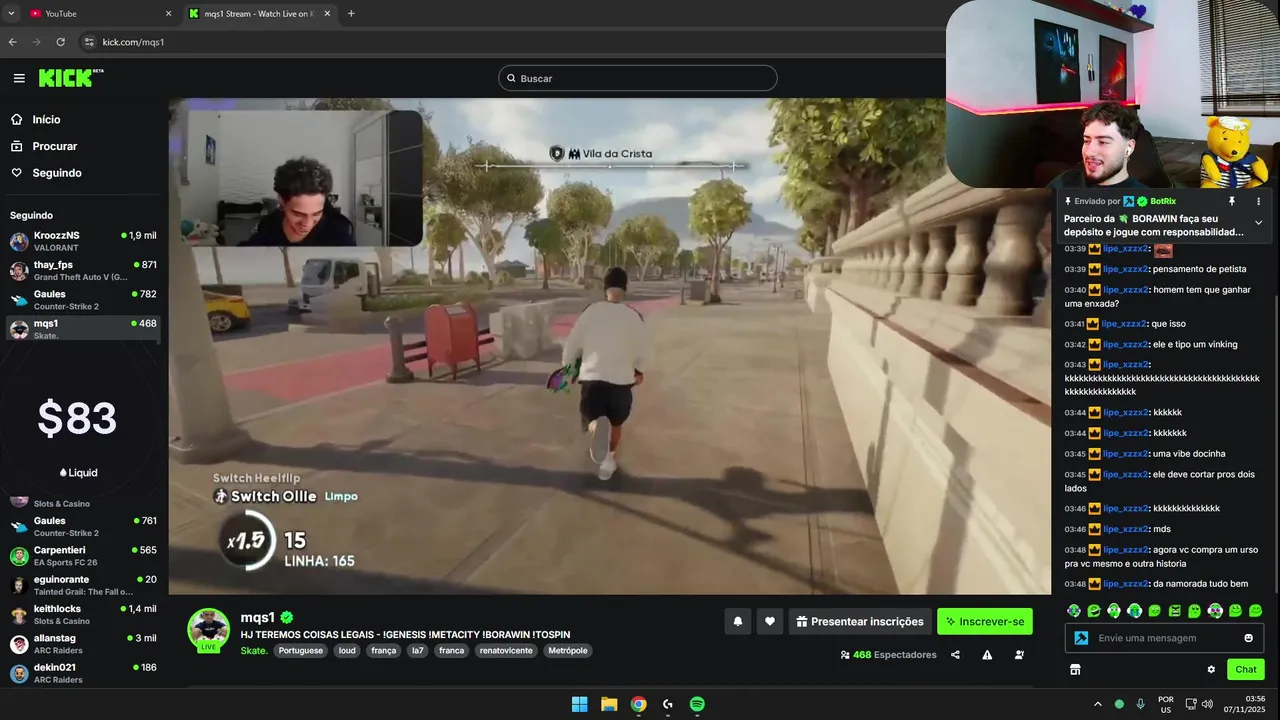This screenshot has width=1280, height=720.
Task: Open pinned message three-dot options
Action: point(1258,201)
